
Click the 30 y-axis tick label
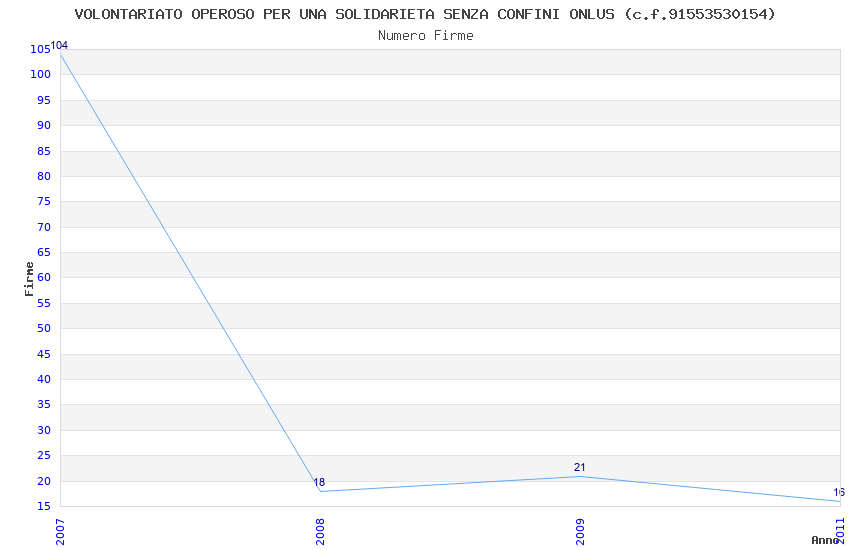(44, 430)
